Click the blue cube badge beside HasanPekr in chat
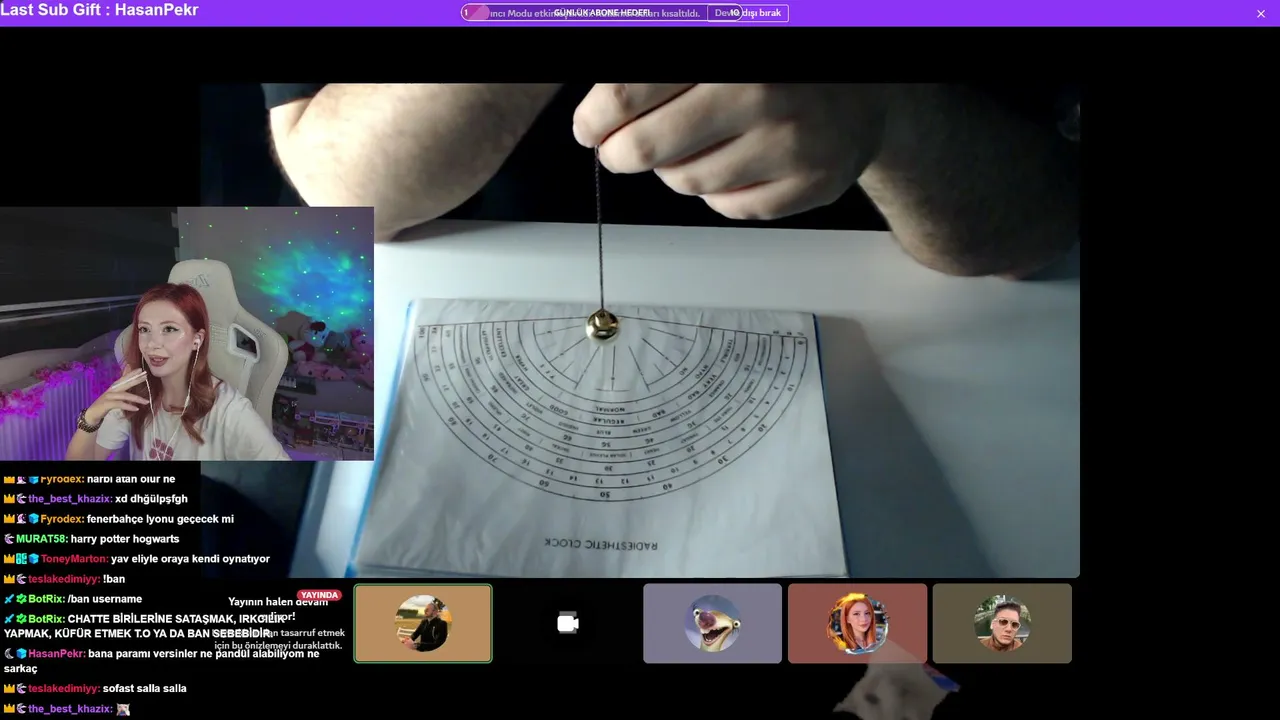This screenshot has width=1280, height=720. tap(21, 654)
